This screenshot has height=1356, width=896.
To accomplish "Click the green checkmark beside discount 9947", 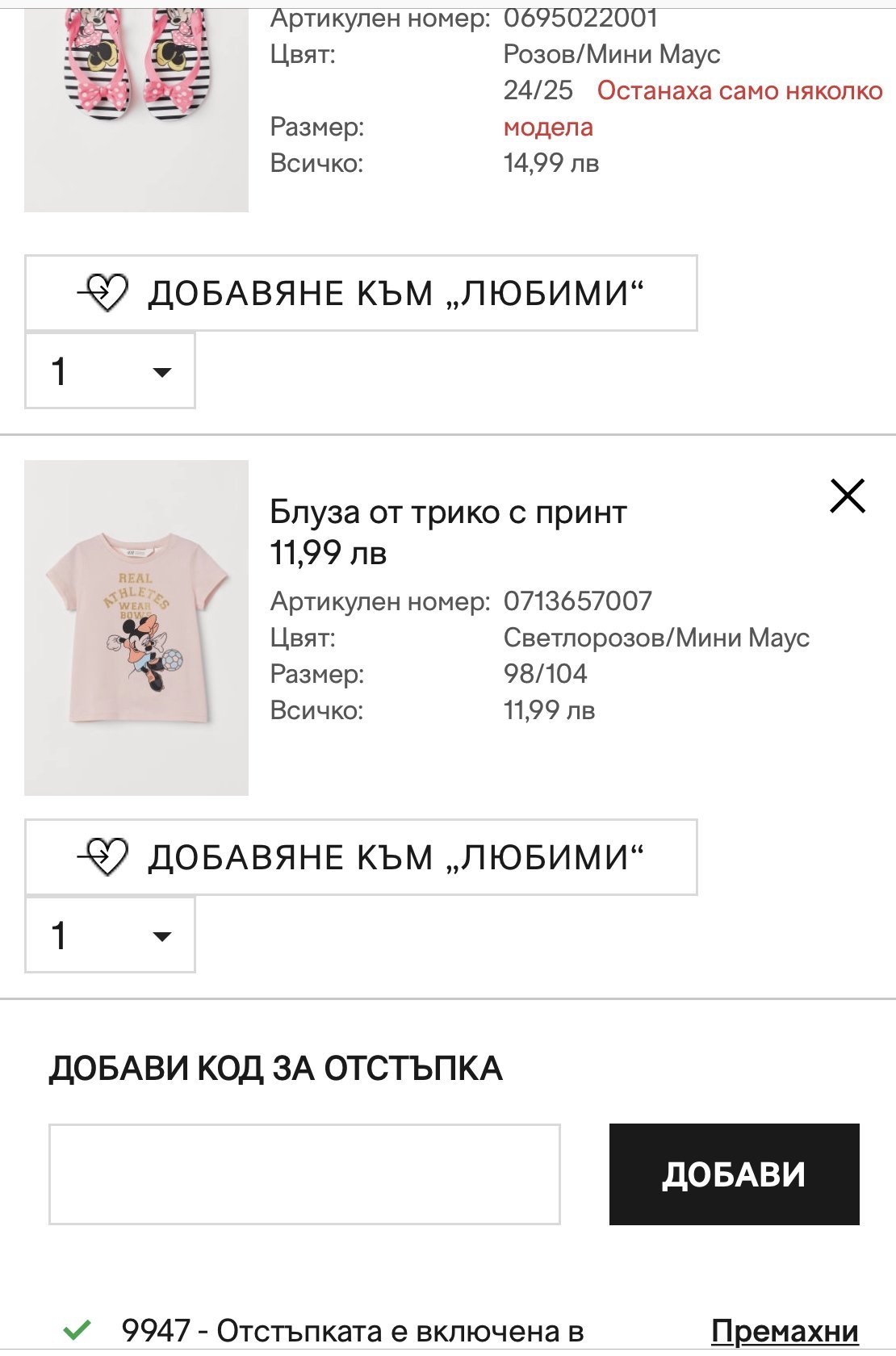I will [77, 1329].
